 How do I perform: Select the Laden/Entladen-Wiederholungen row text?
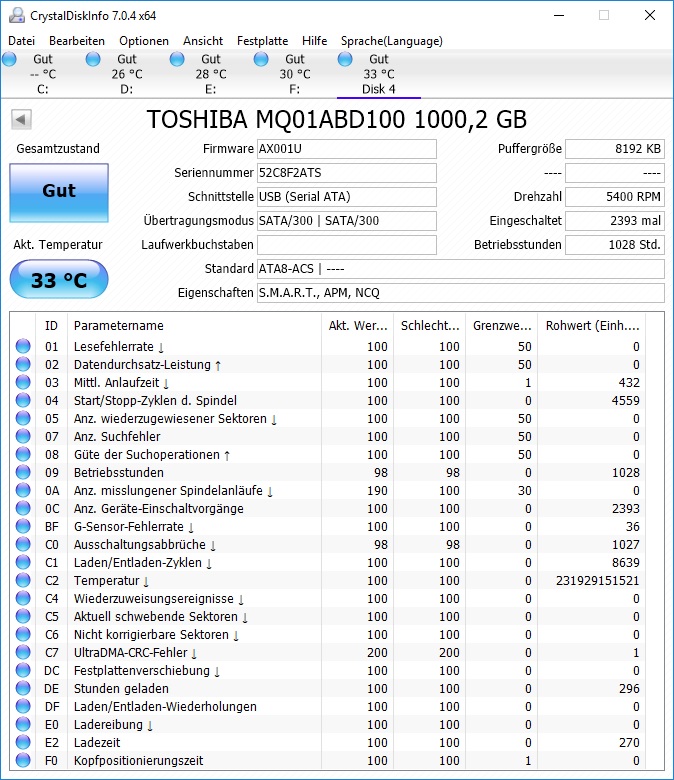pyautogui.click(x=165, y=706)
